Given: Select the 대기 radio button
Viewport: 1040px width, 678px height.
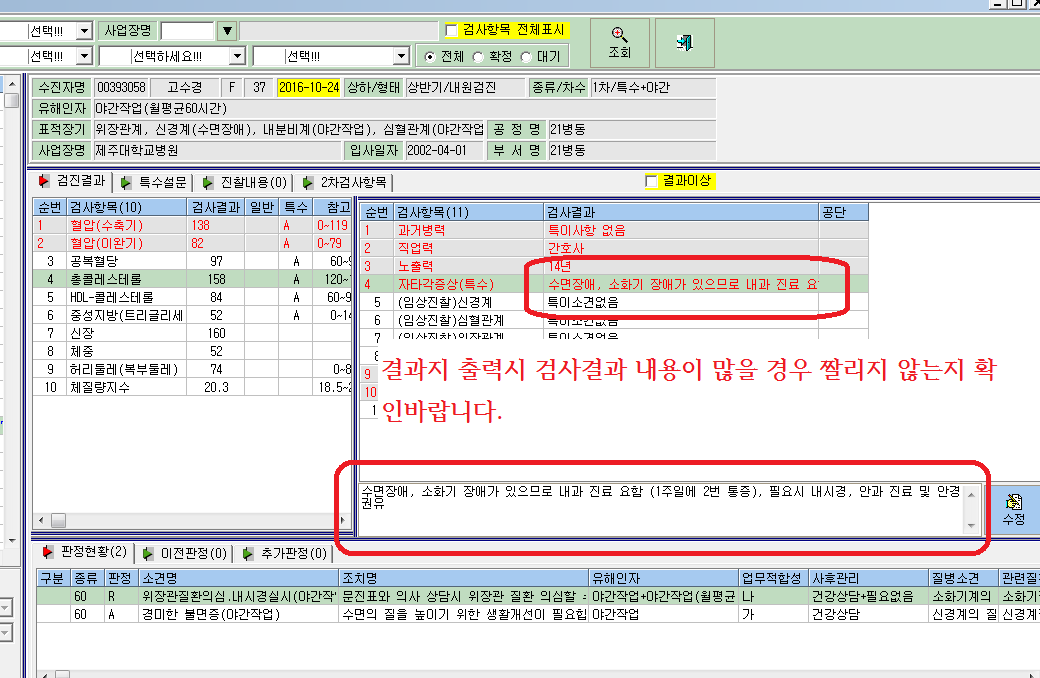Looking at the screenshot, I should [x=526, y=57].
